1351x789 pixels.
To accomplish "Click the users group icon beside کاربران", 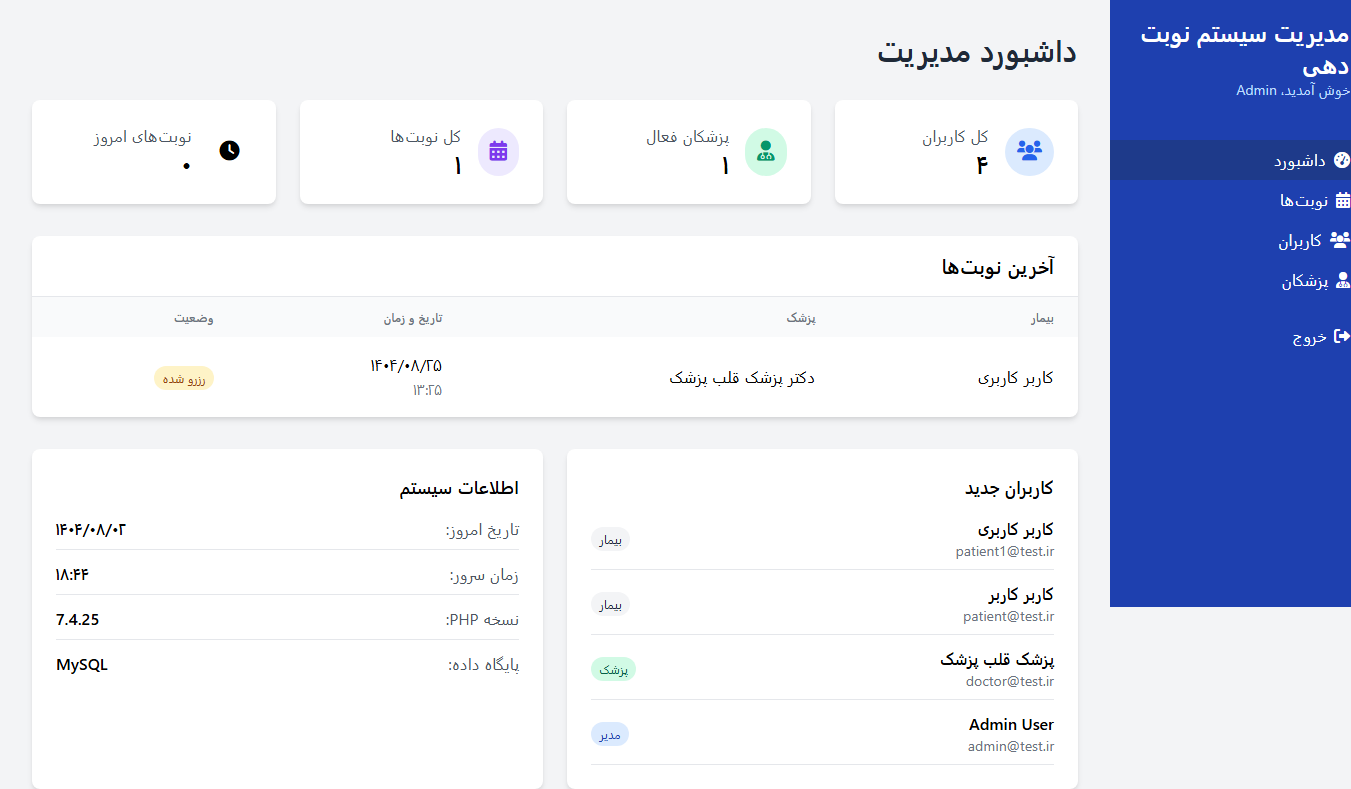I will coord(1340,240).
